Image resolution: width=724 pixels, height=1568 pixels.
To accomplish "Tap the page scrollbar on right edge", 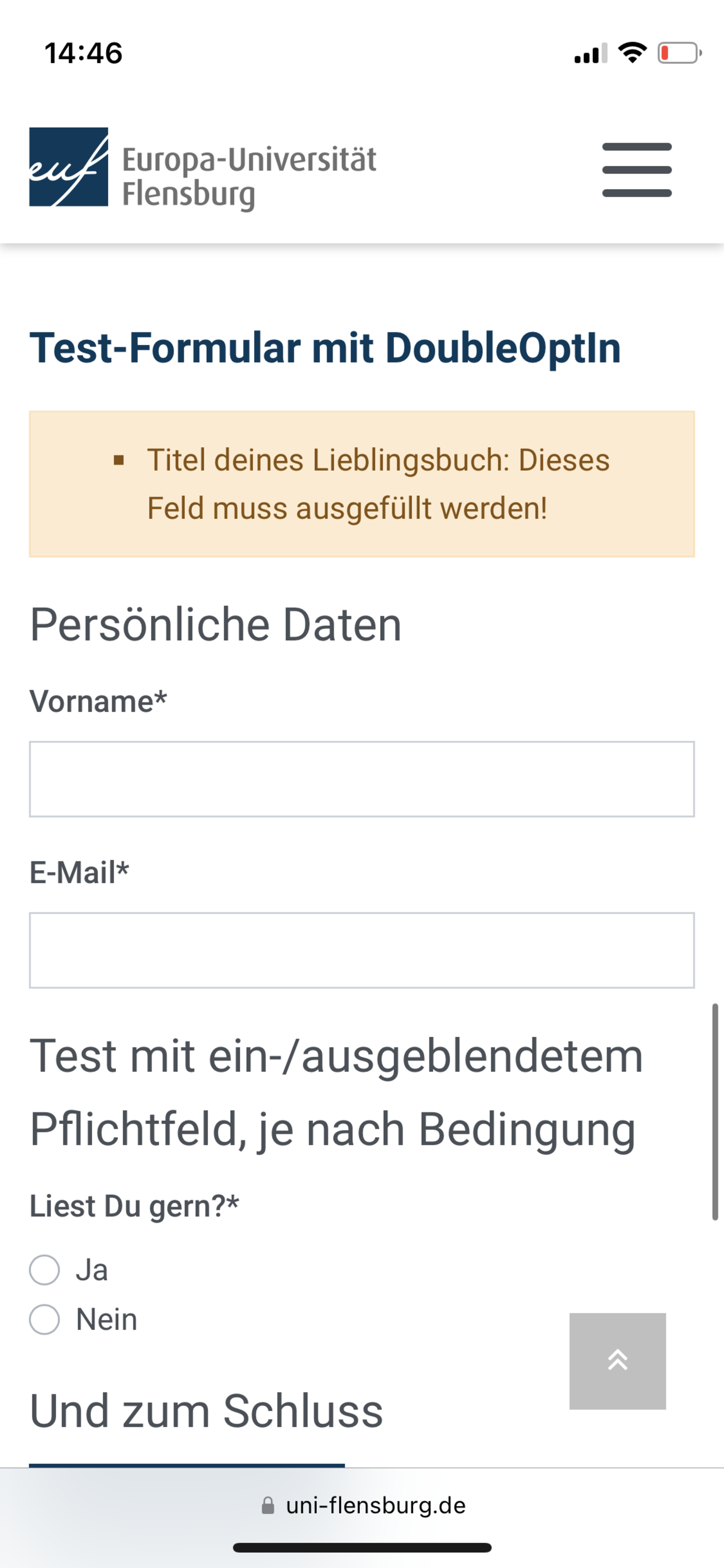I will [715, 1111].
